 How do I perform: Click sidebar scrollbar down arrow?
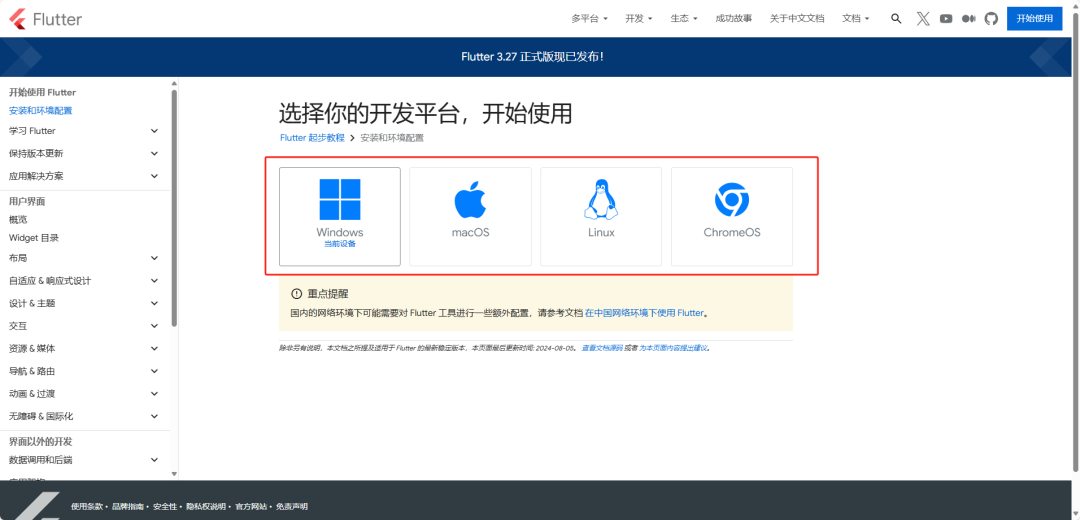pos(174,474)
